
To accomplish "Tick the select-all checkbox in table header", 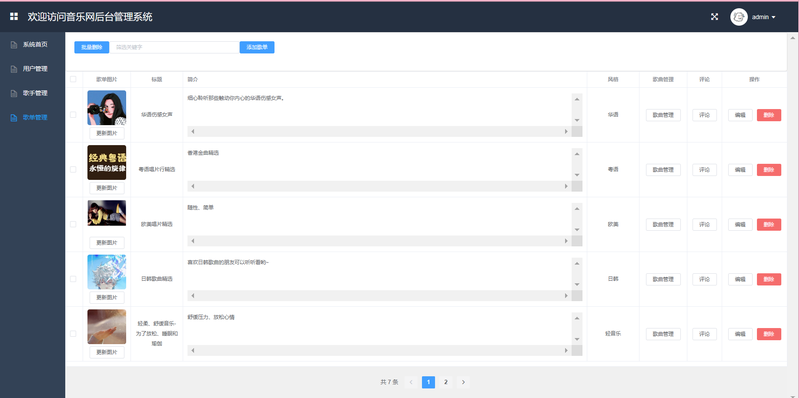I will pyautogui.click(x=73, y=79).
